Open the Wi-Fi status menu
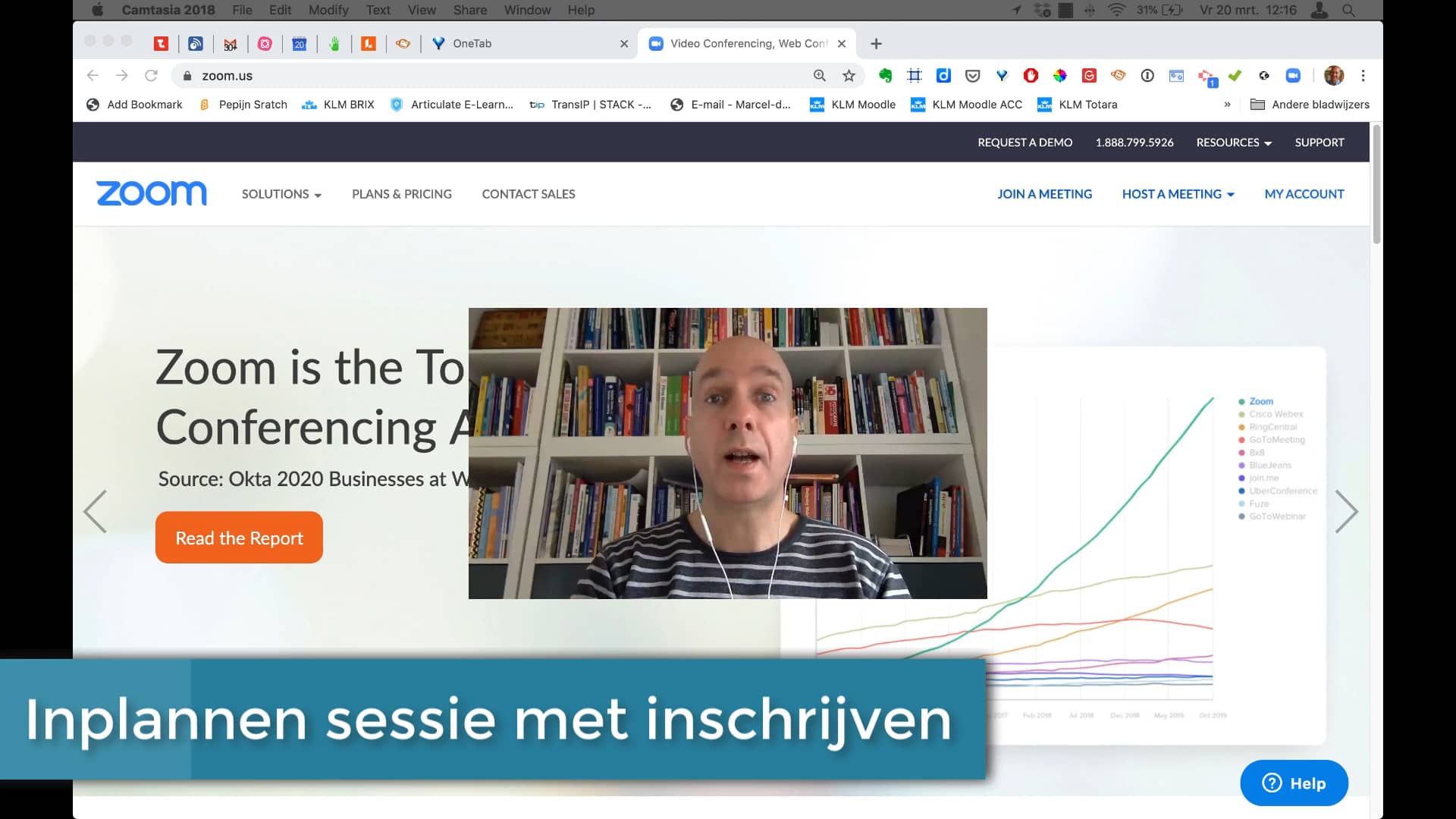 click(1116, 10)
